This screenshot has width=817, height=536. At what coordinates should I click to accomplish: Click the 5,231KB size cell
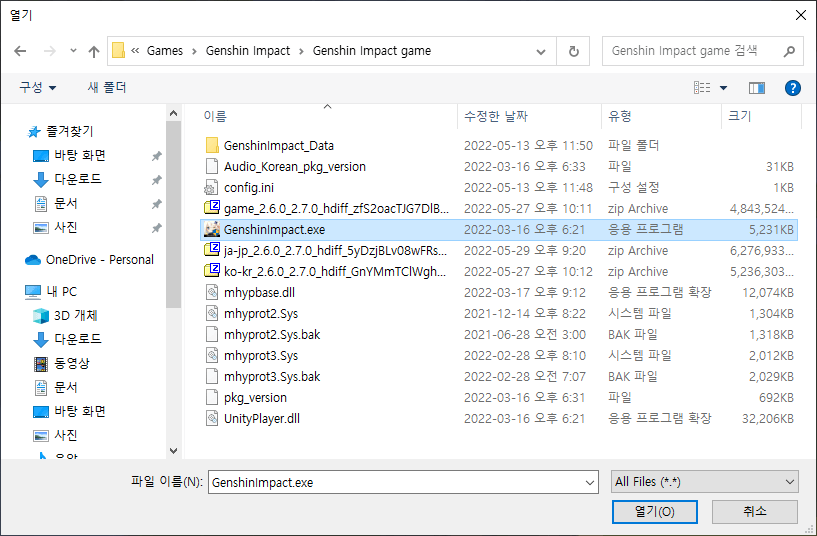pyautogui.click(x=771, y=230)
